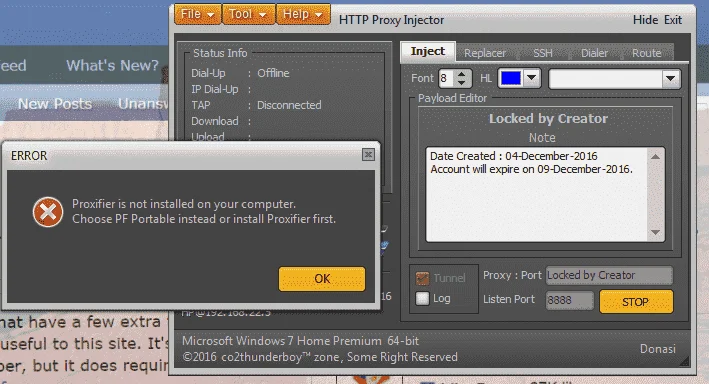Image resolution: width=709 pixels, height=384 pixels.
Task: Decrease font size with down arrow
Action: pos(461,83)
